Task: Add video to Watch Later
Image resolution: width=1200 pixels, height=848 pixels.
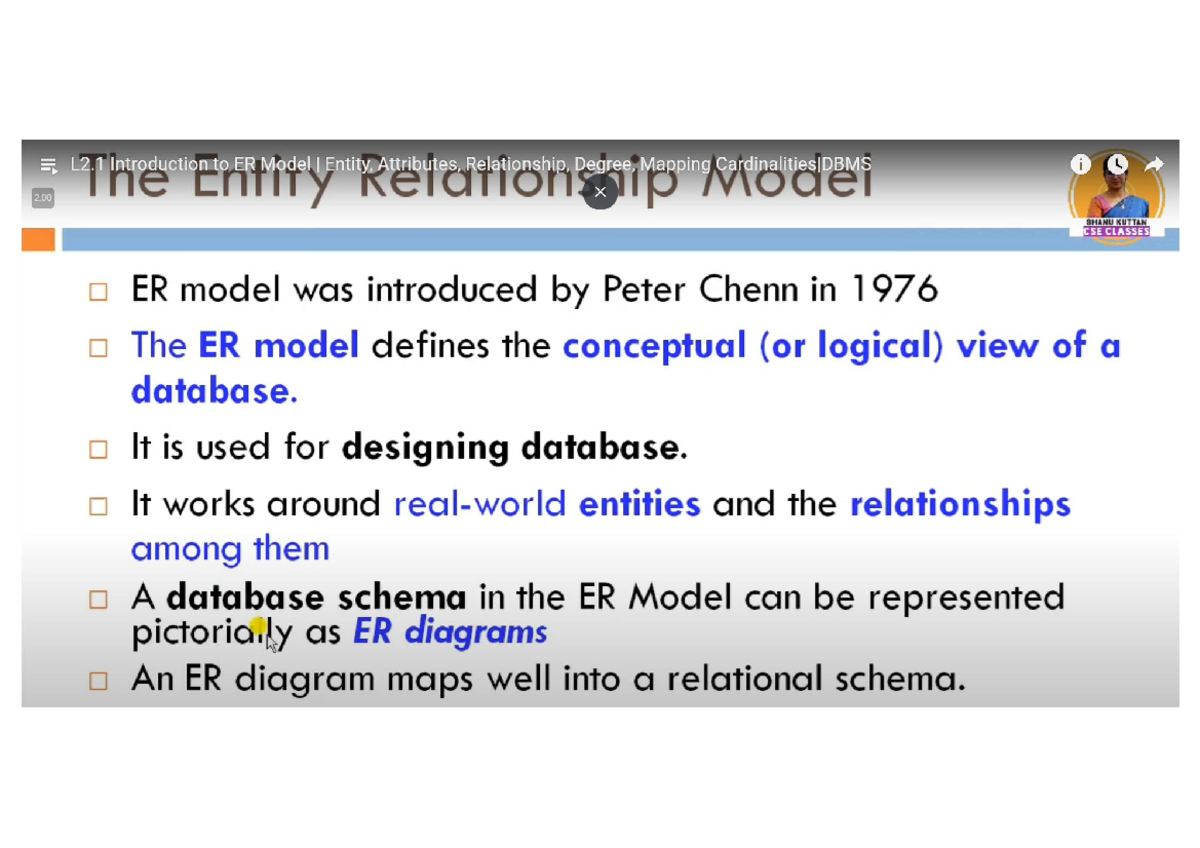Action: [x=1117, y=164]
